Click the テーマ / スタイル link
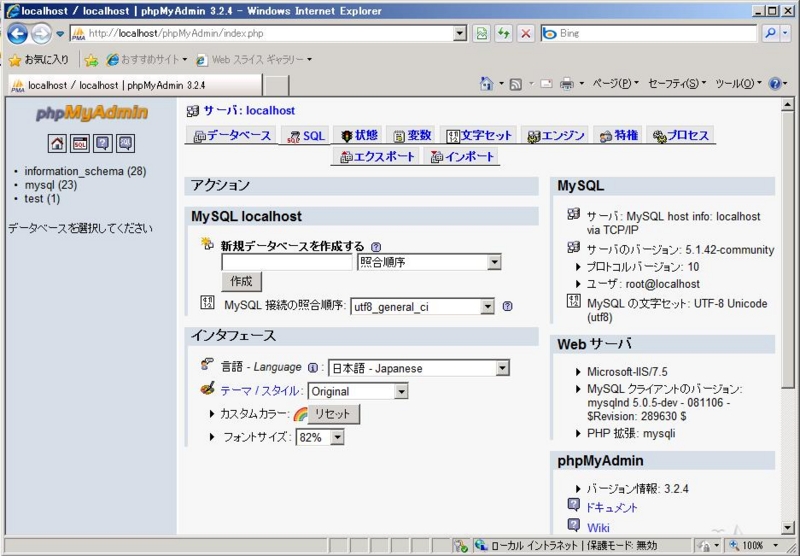This screenshot has height=556, width=800. point(259,391)
